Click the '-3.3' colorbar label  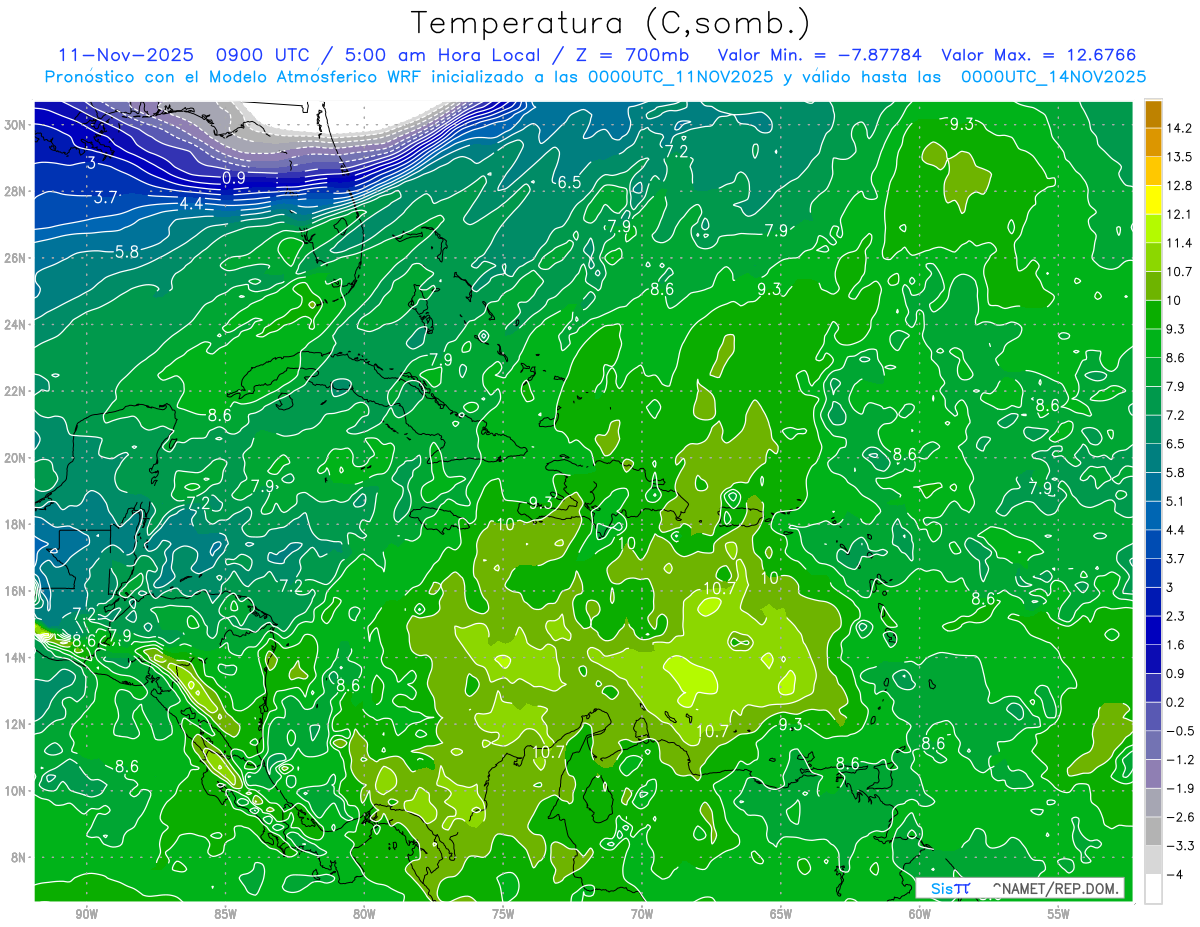[1180, 846]
